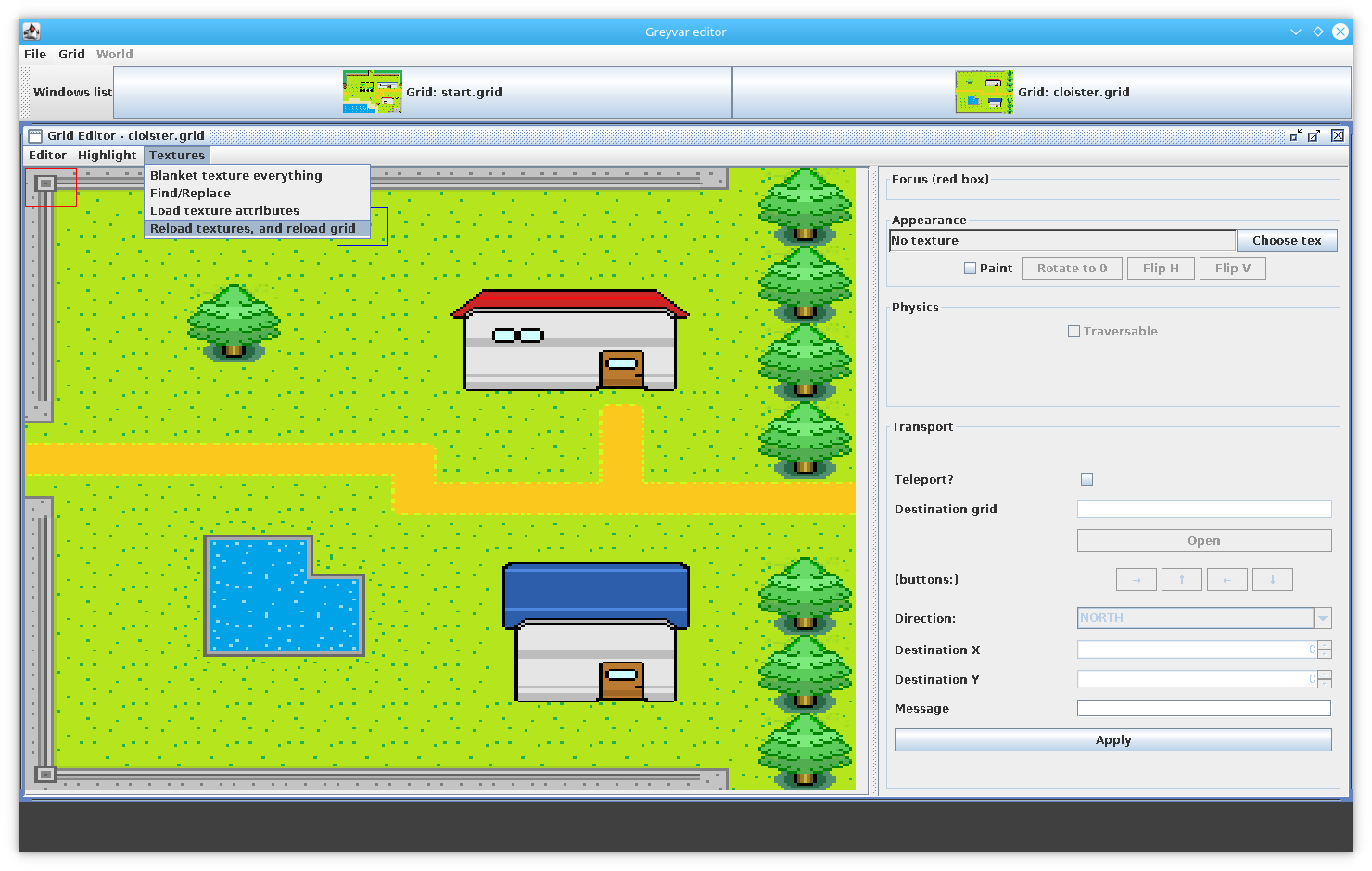Open the Editor menu in Grid Editor
This screenshot has height=871, width=1372.
pos(47,156)
